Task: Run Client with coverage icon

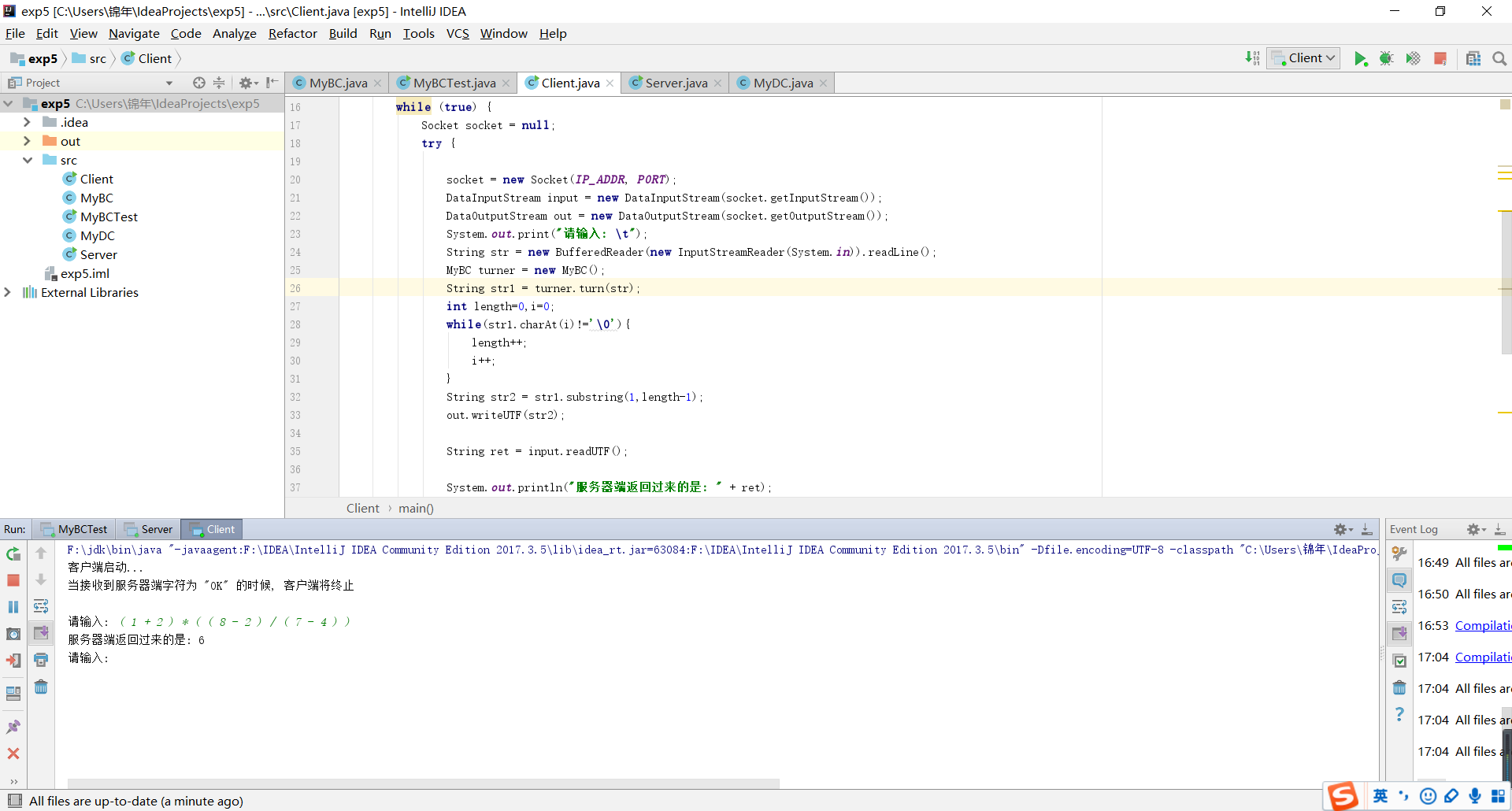Action: click(x=1414, y=58)
